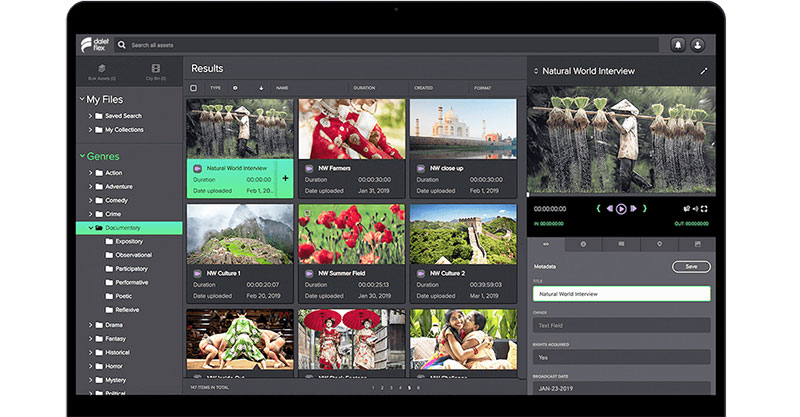Open Bulk Assets stack icon
Screen dimensions: 800x417
click(102, 68)
